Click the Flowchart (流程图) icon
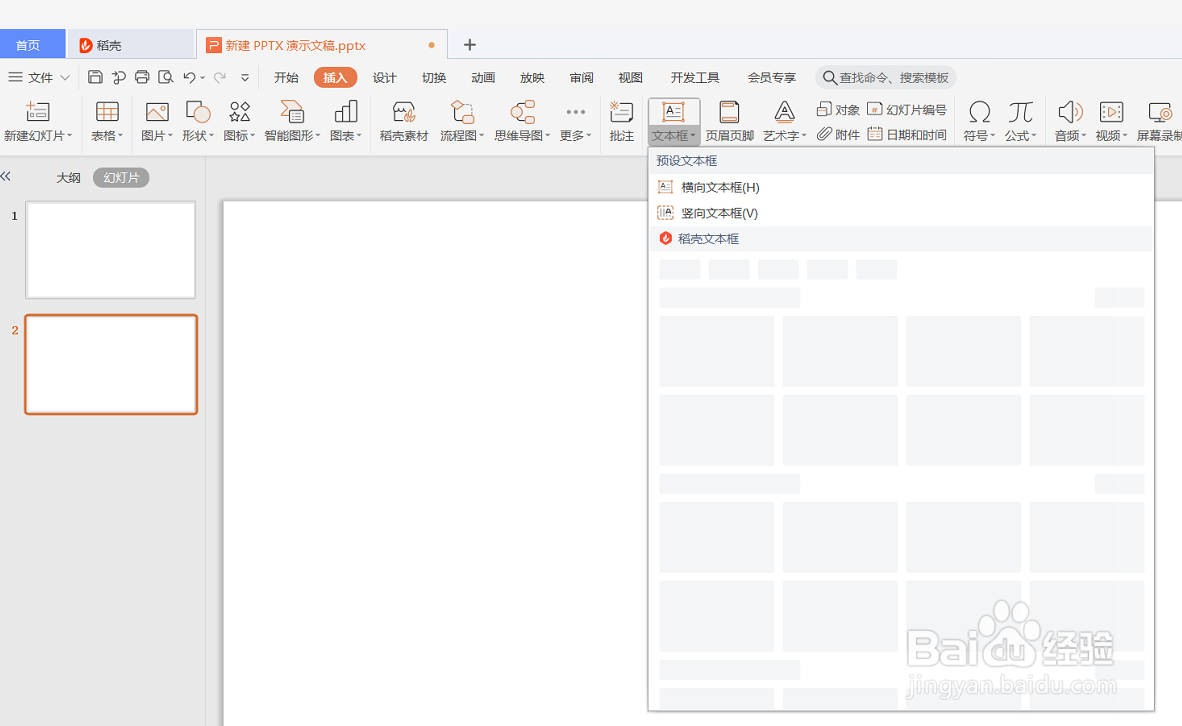 [x=462, y=112]
